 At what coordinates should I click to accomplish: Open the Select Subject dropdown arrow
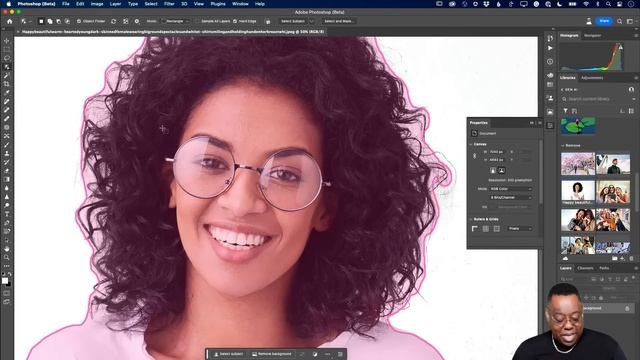click(x=312, y=21)
